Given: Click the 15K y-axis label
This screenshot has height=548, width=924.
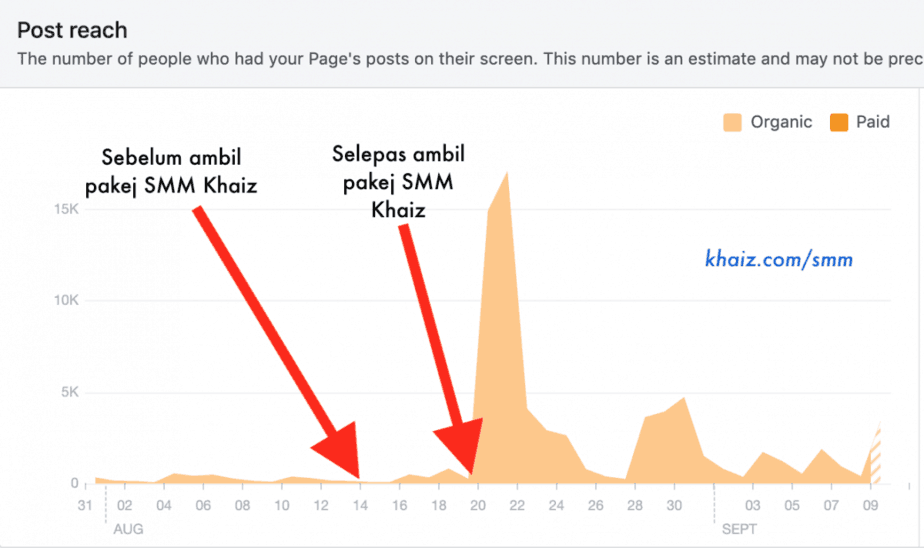Looking at the screenshot, I should [x=65, y=209].
